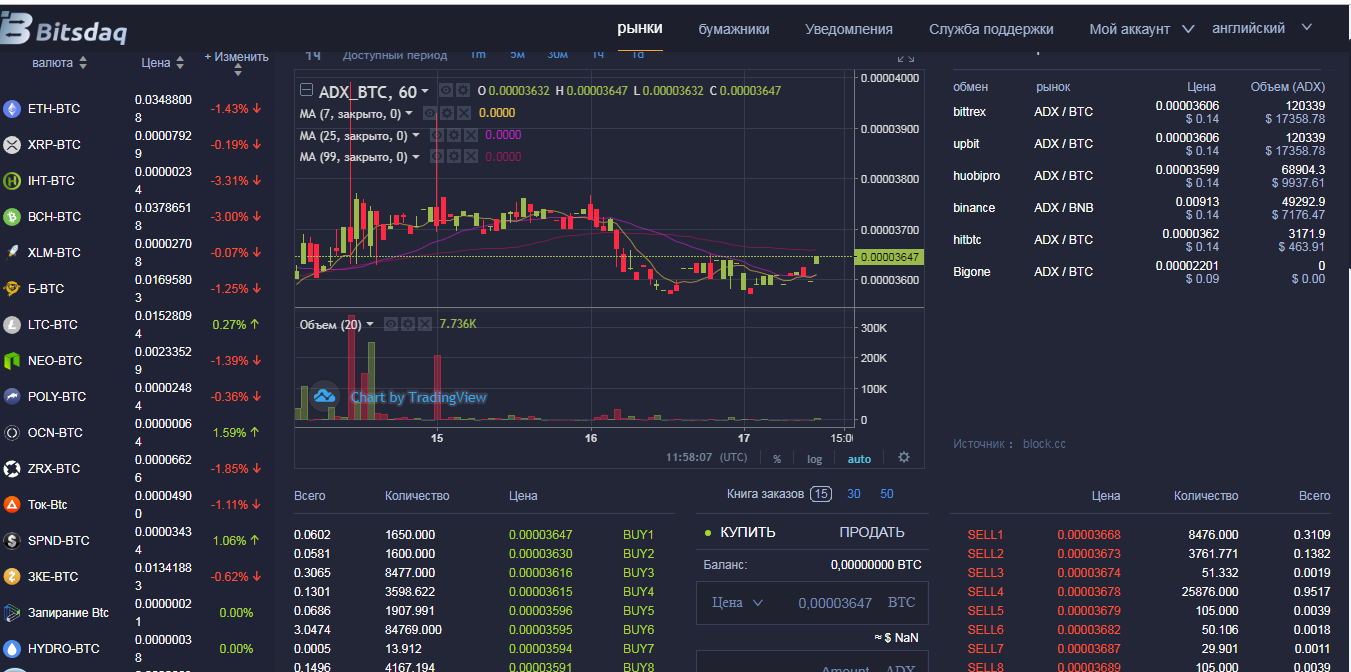
Task: Click the UTC time display
Action: pos(706,457)
